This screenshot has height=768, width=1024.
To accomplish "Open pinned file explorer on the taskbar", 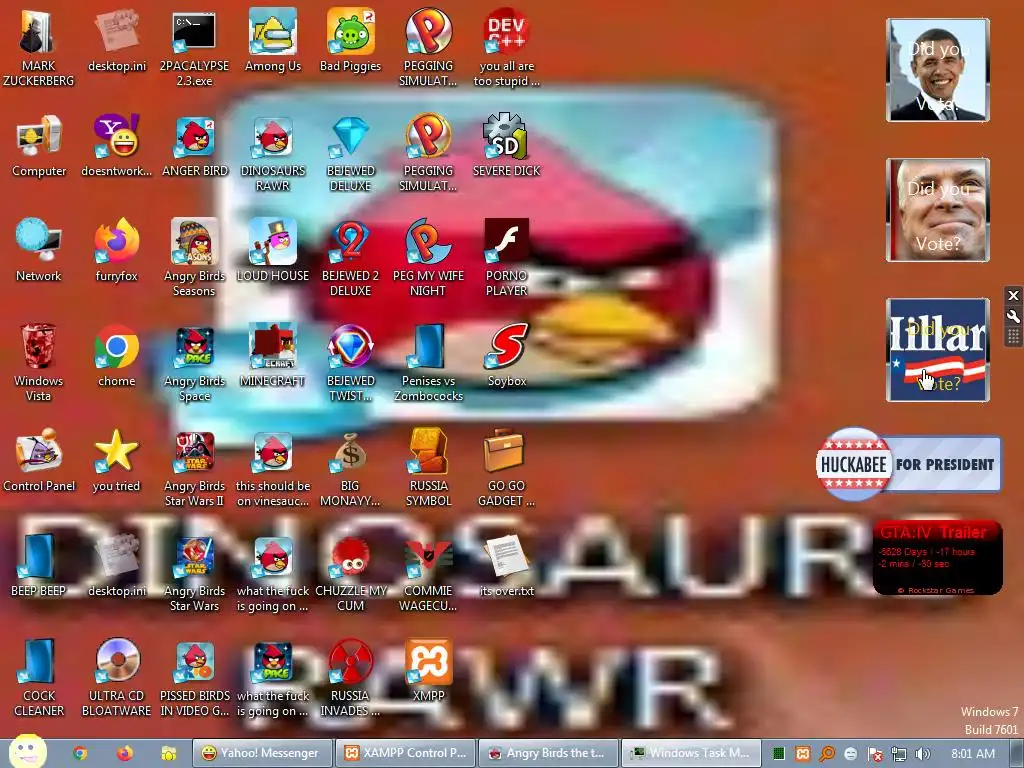I will click(168, 753).
